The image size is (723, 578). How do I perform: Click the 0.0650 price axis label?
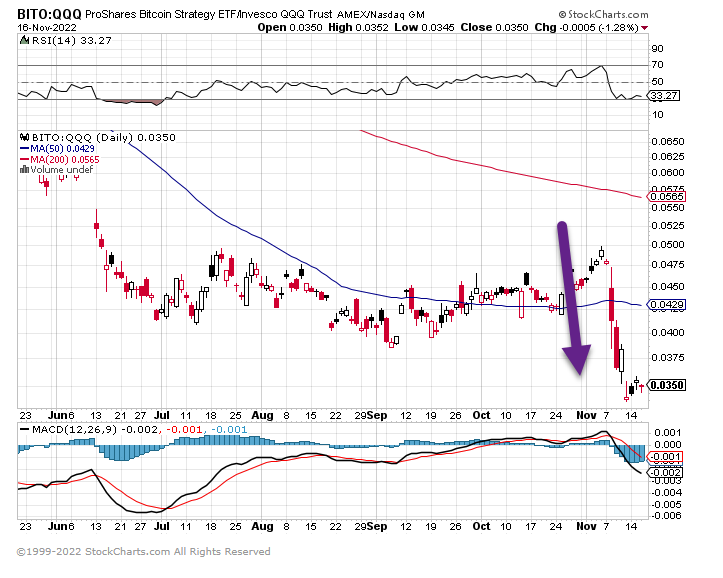668,142
